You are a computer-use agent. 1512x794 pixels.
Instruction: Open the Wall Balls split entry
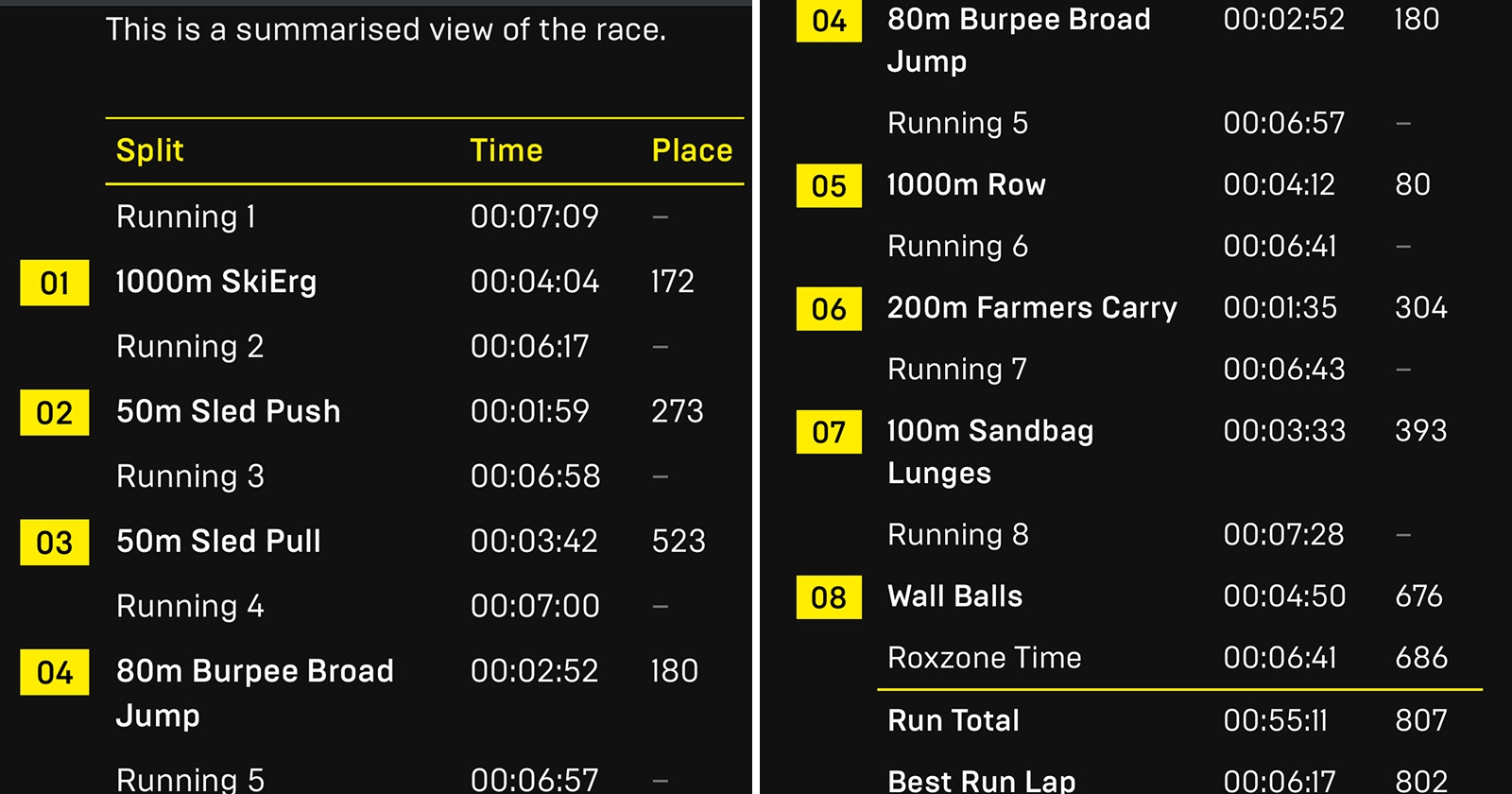pos(954,596)
